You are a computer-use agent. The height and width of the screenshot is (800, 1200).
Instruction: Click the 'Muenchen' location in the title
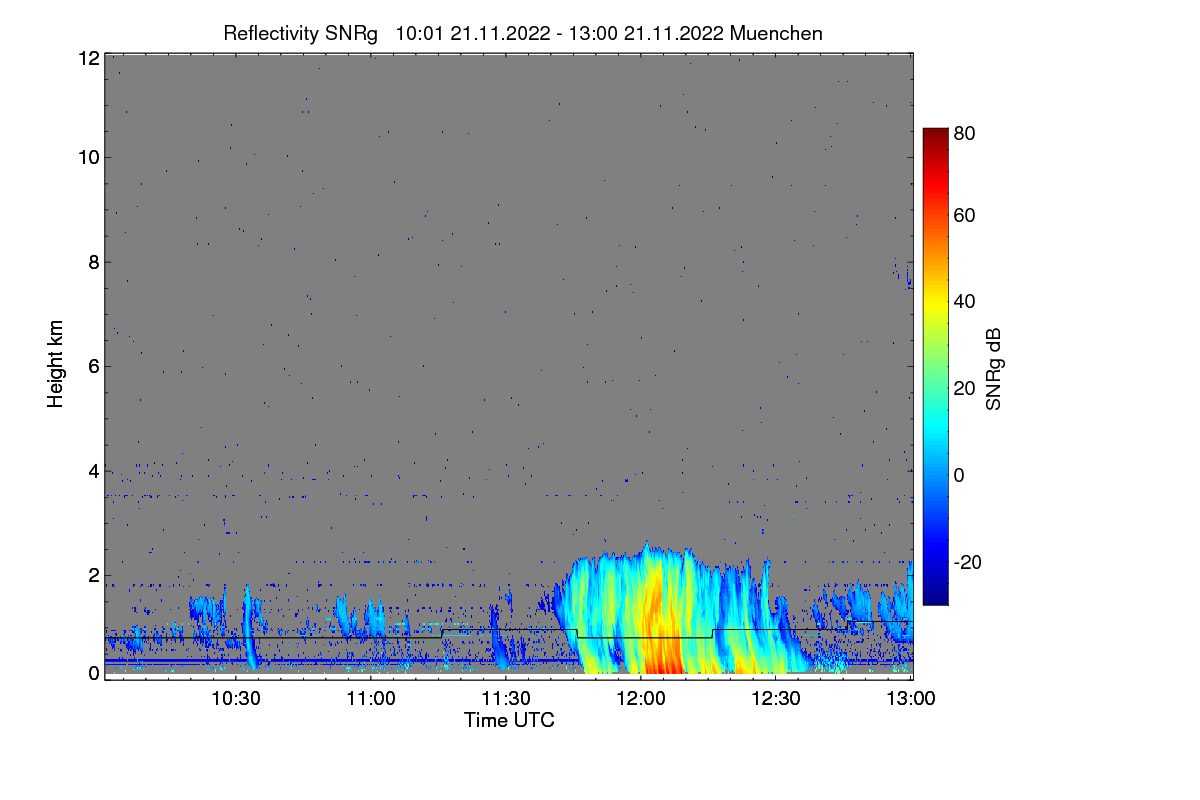777,33
